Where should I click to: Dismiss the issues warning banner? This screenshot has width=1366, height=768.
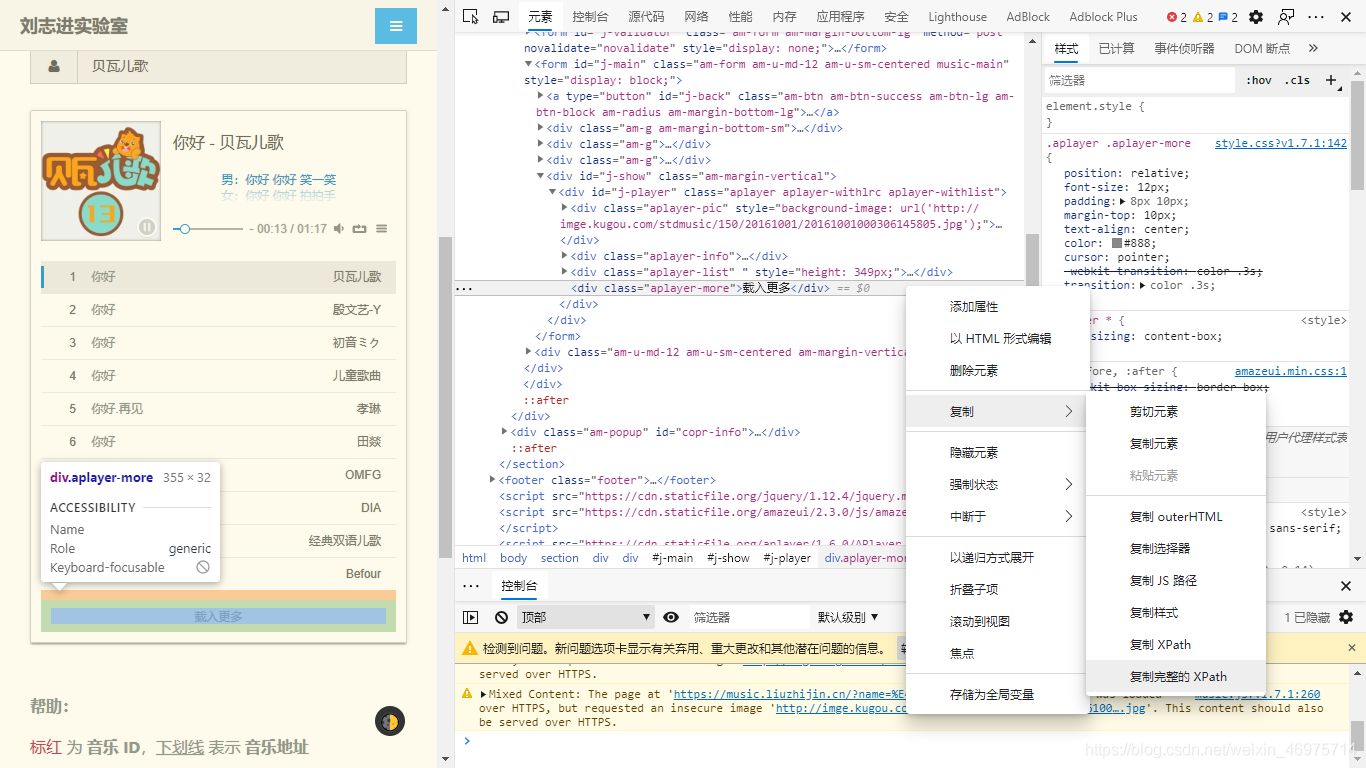click(x=1352, y=648)
